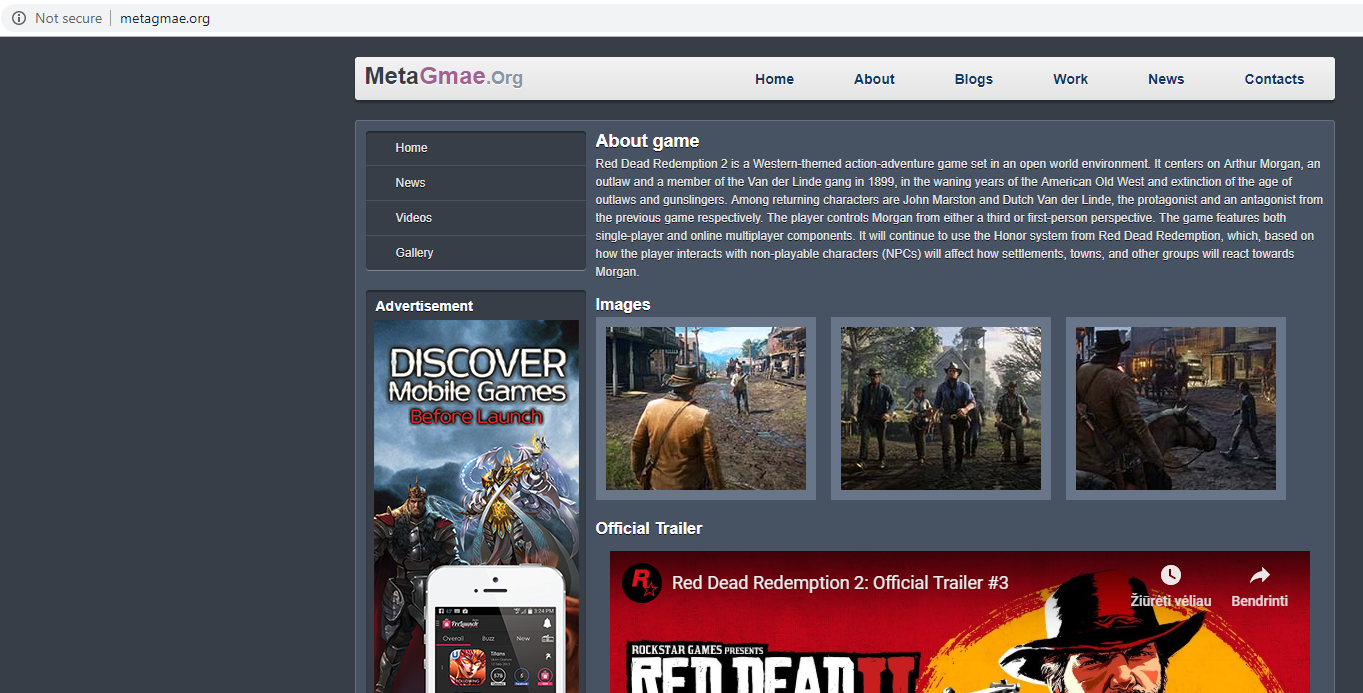Select Home in the left sidebar menu
This screenshot has height=693, width=1363.
pyautogui.click(x=476, y=148)
